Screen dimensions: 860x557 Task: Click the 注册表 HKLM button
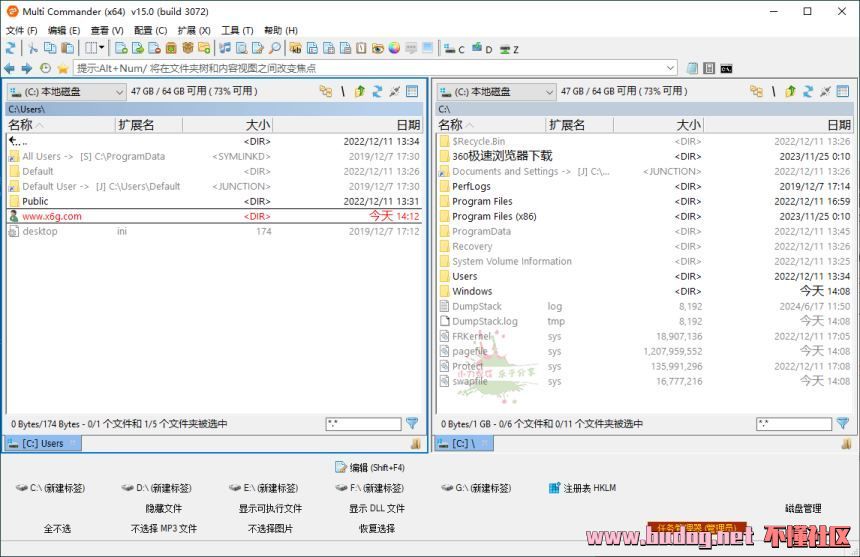point(582,488)
